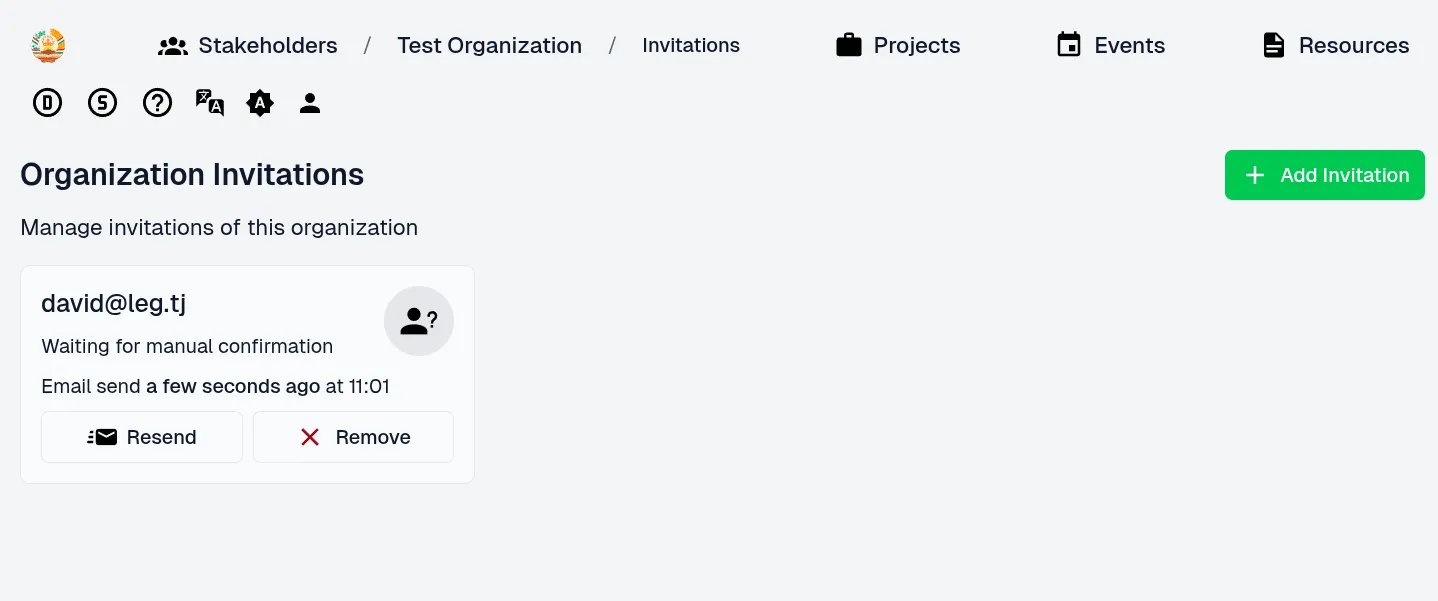This screenshot has width=1438, height=601.
Task: Open the help question mark icon
Action: coord(157,103)
